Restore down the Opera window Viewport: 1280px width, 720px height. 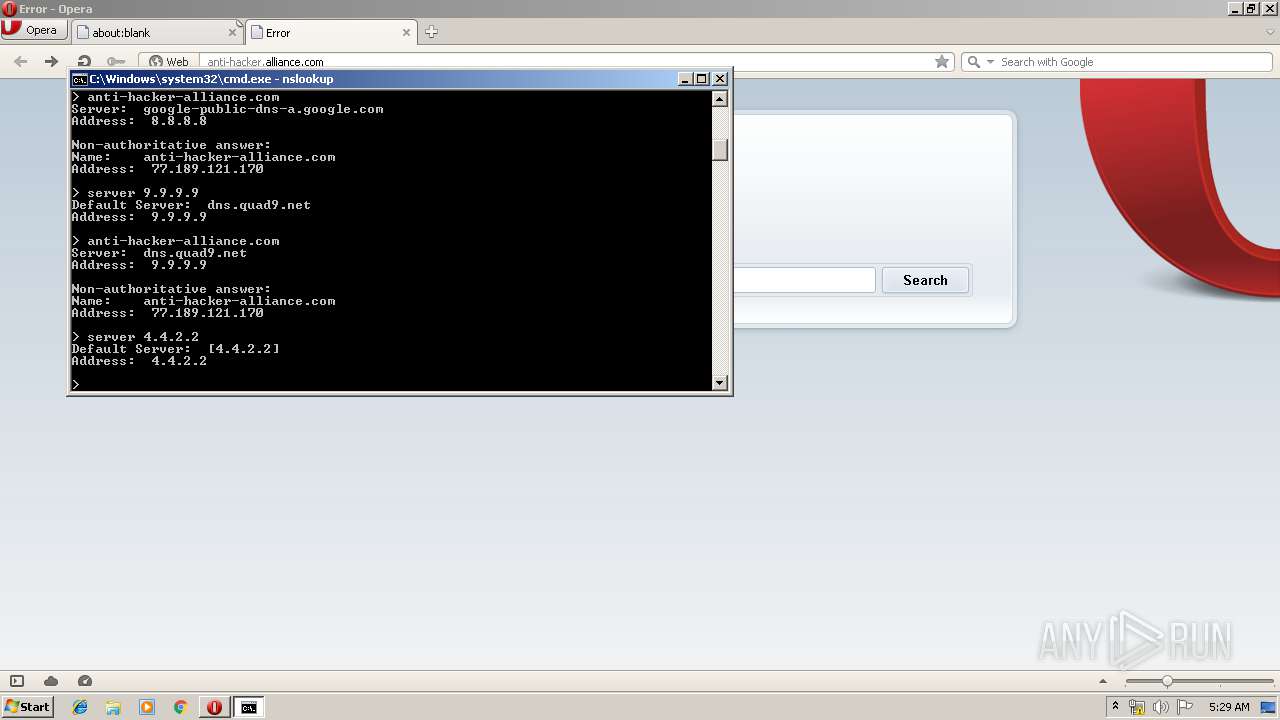click(1250, 9)
